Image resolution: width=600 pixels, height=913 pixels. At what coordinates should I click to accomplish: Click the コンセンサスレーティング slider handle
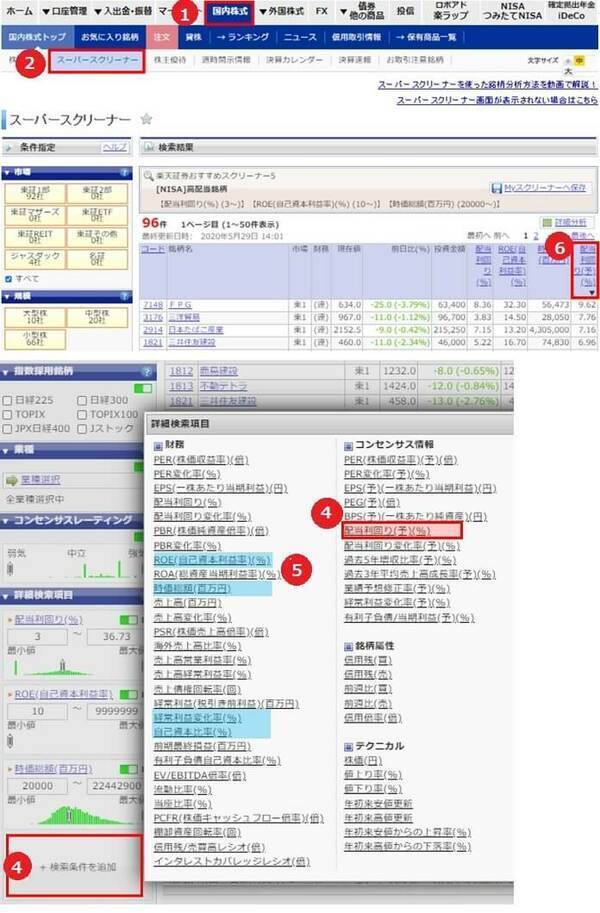click(10, 569)
